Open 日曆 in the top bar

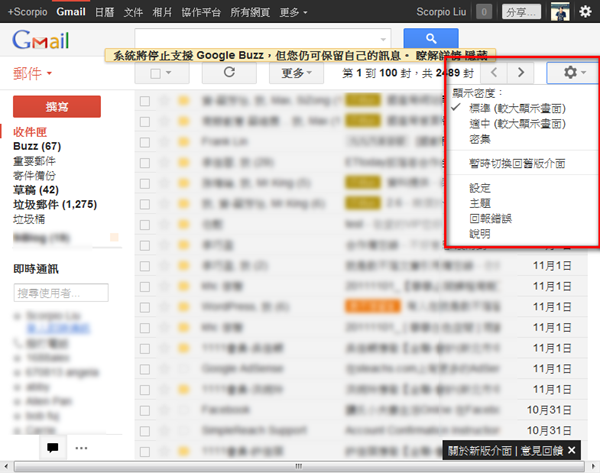[104, 12]
